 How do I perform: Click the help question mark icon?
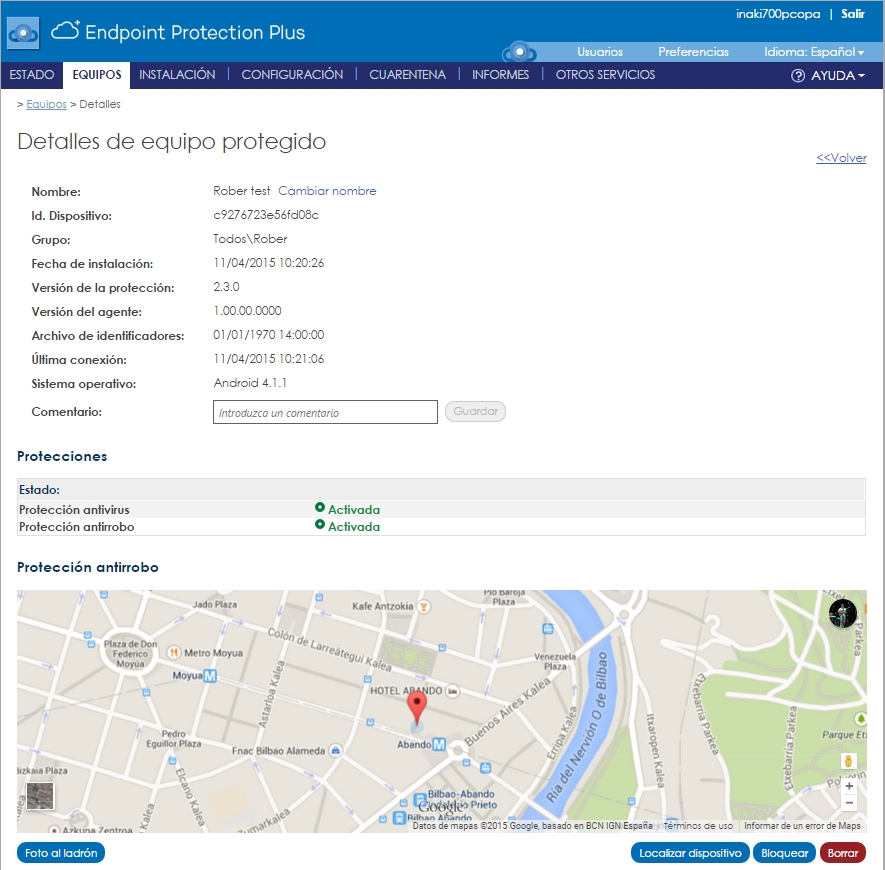pos(798,76)
